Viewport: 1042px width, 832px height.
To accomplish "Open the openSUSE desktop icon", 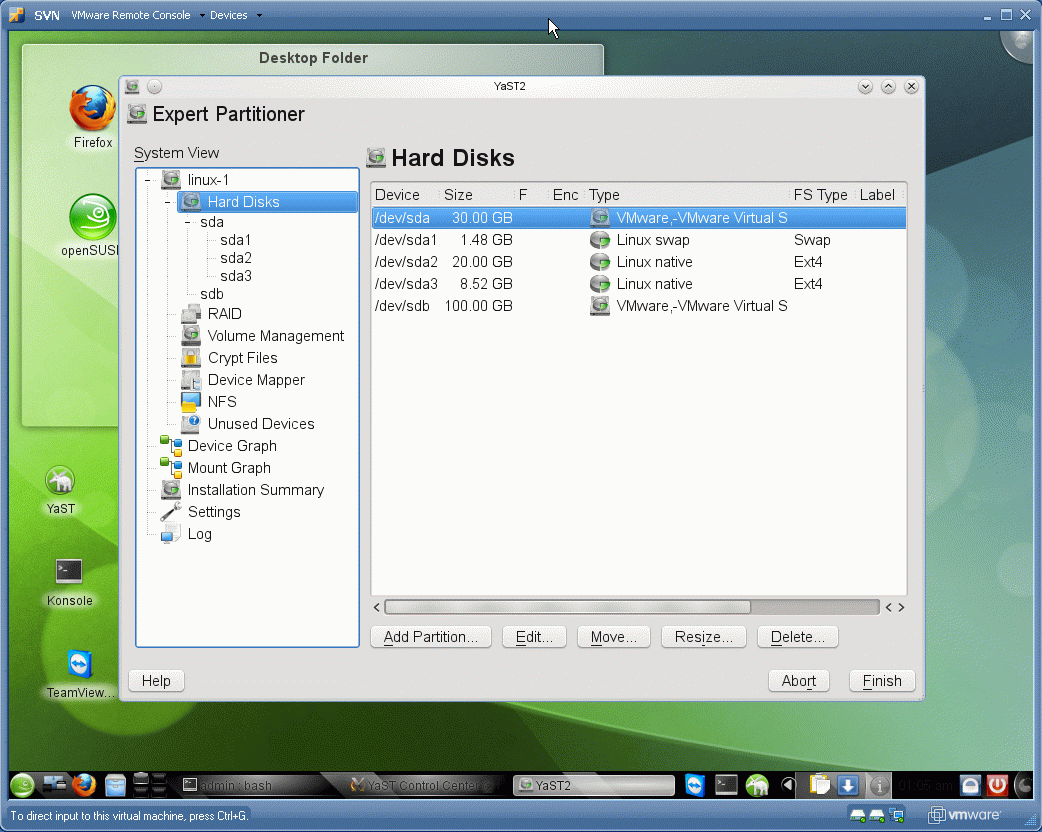I will [92, 217].
